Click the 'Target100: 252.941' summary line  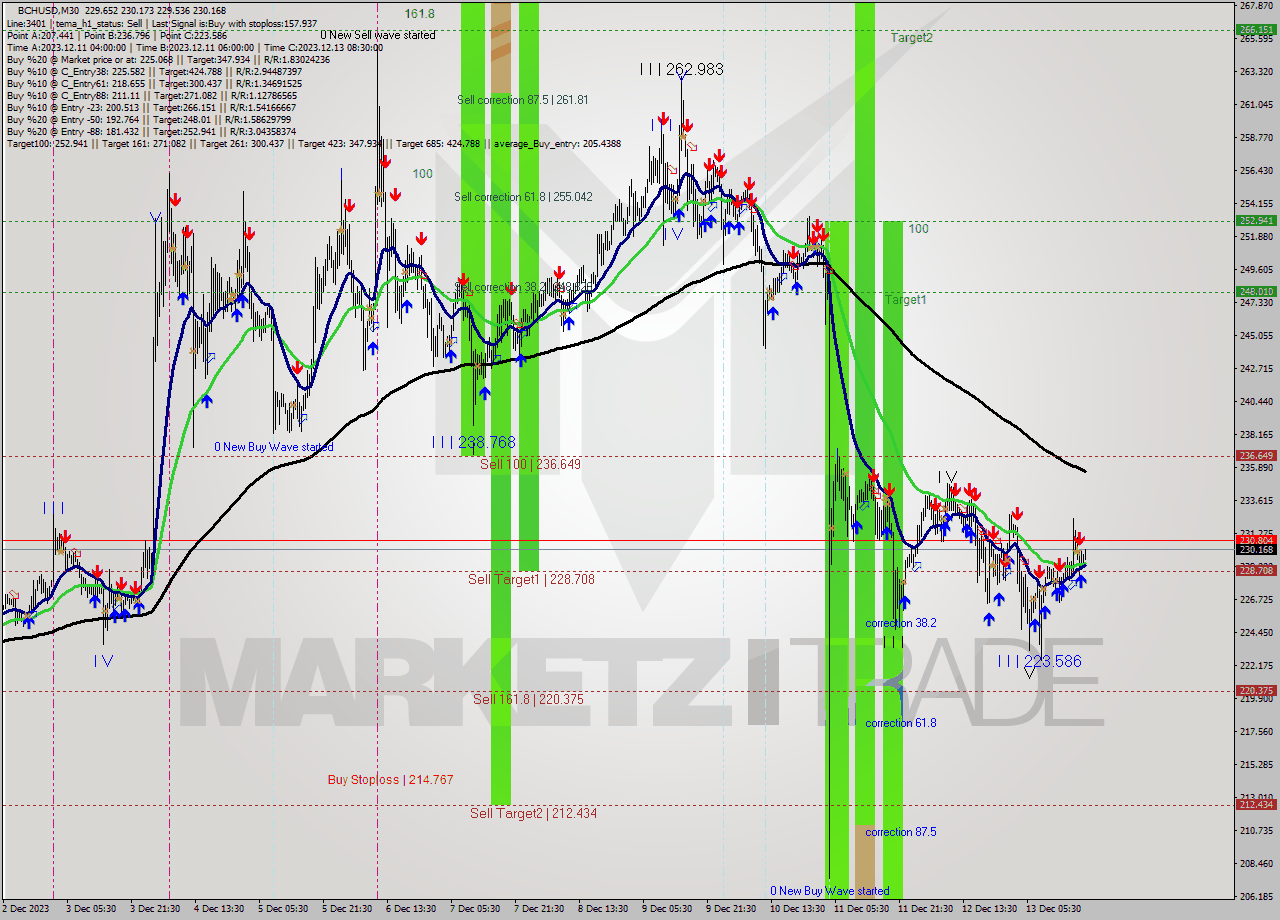(314, 143)
